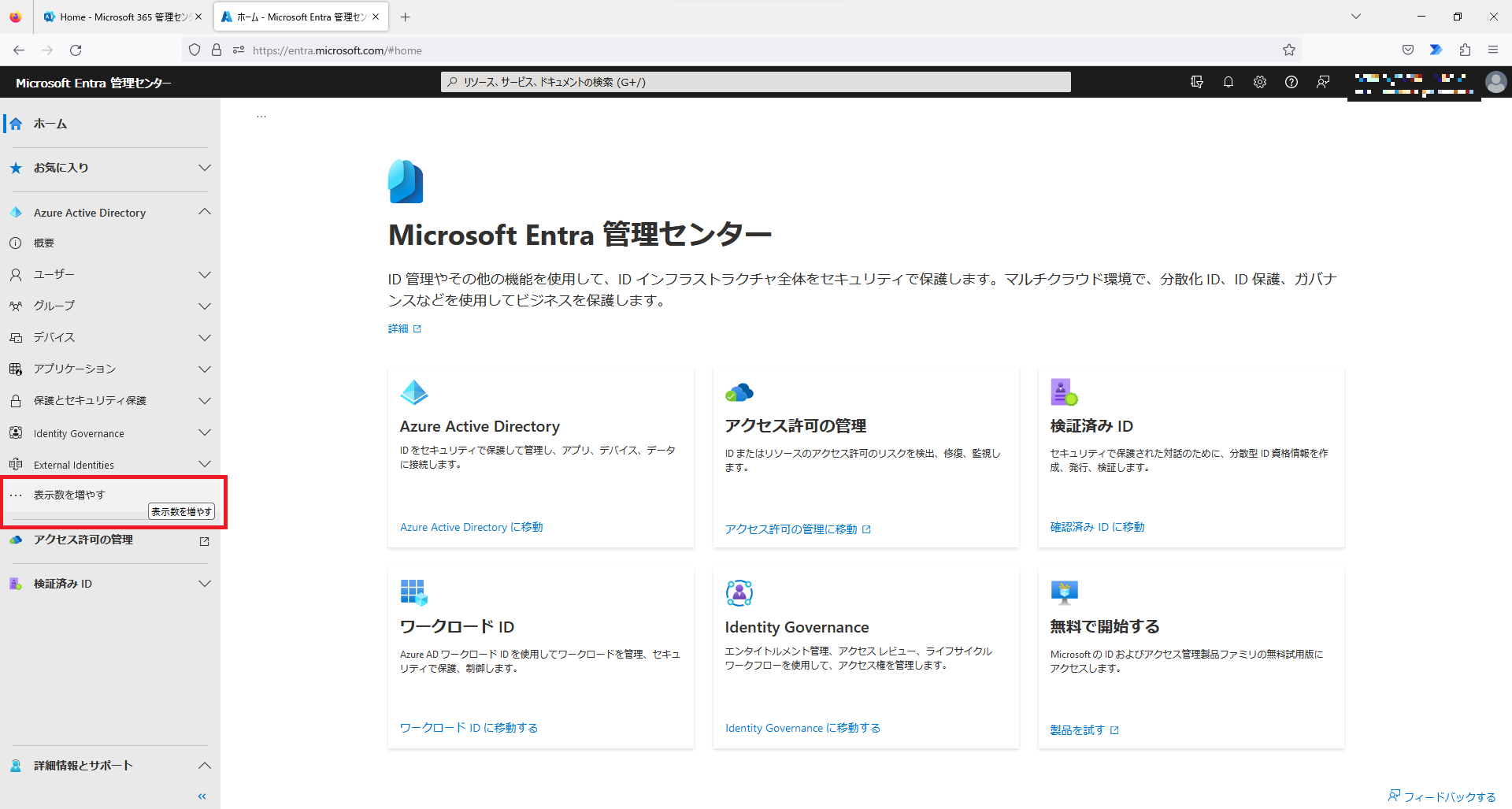Click the グループ groups icon

(16, 306)
